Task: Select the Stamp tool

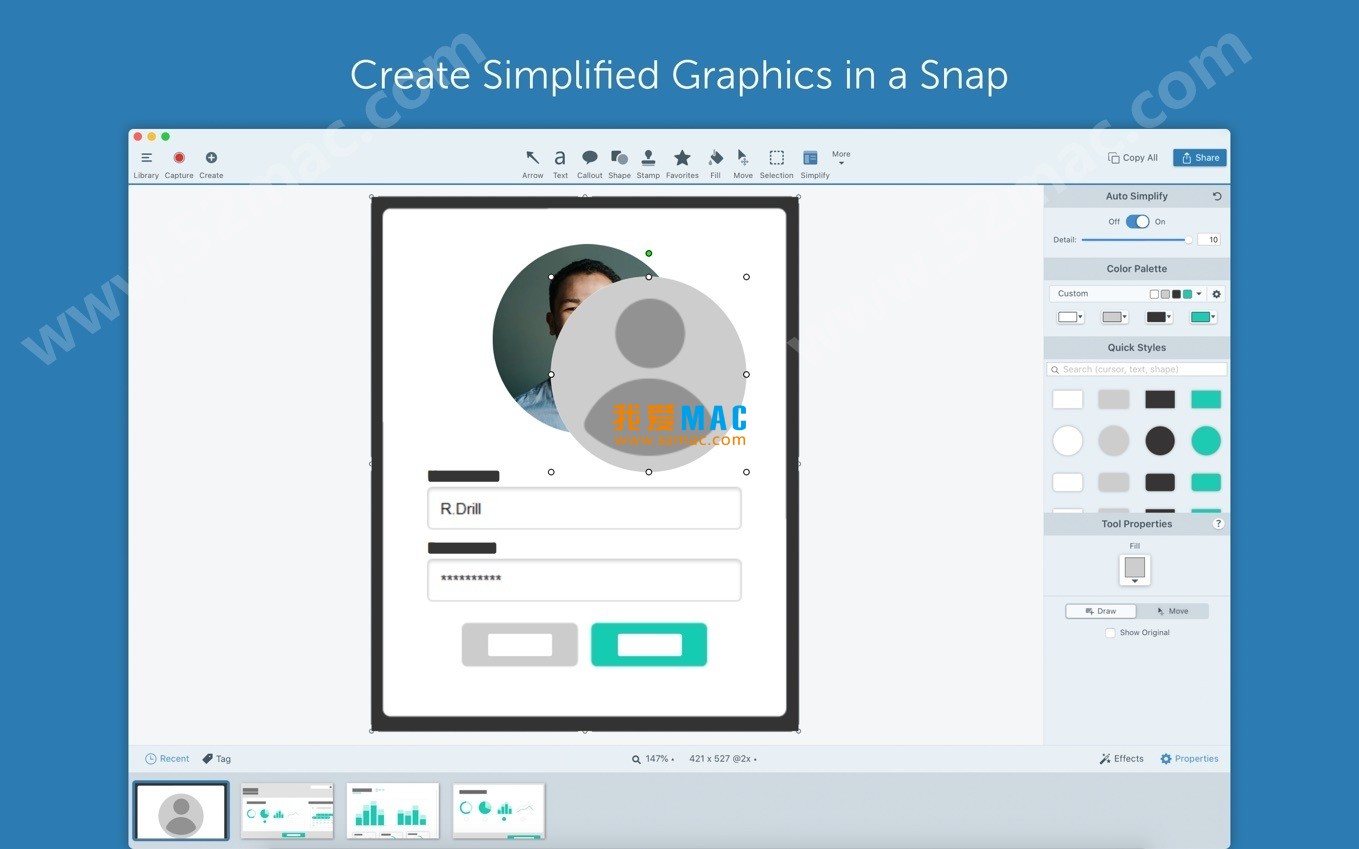Action: click(648, 163)
